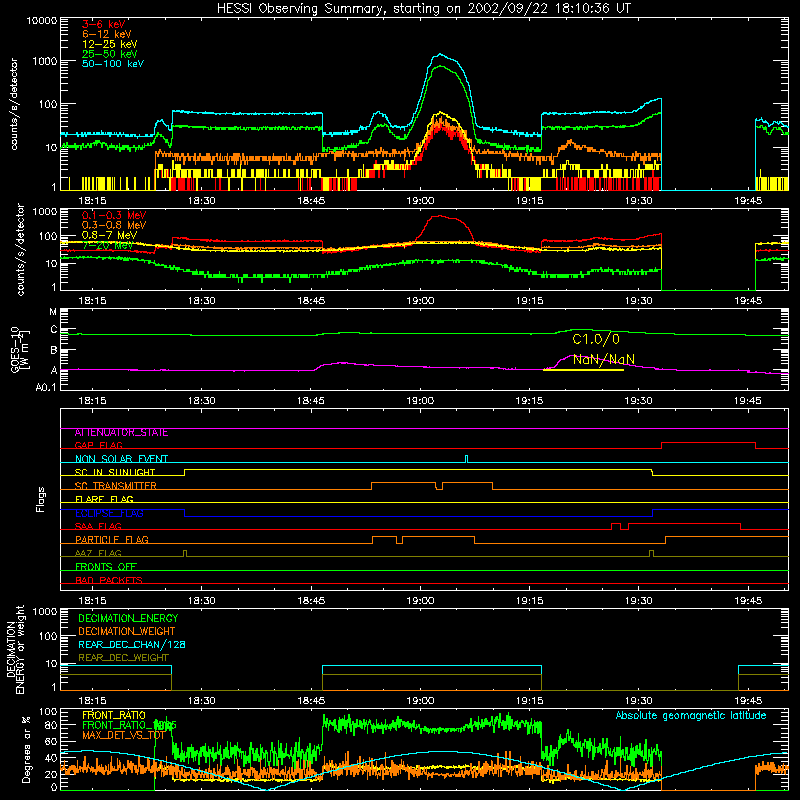Select the REAR_DEC_WEIGHT legend entry
This screenshot has height=800, width=800.
[123, 658]
